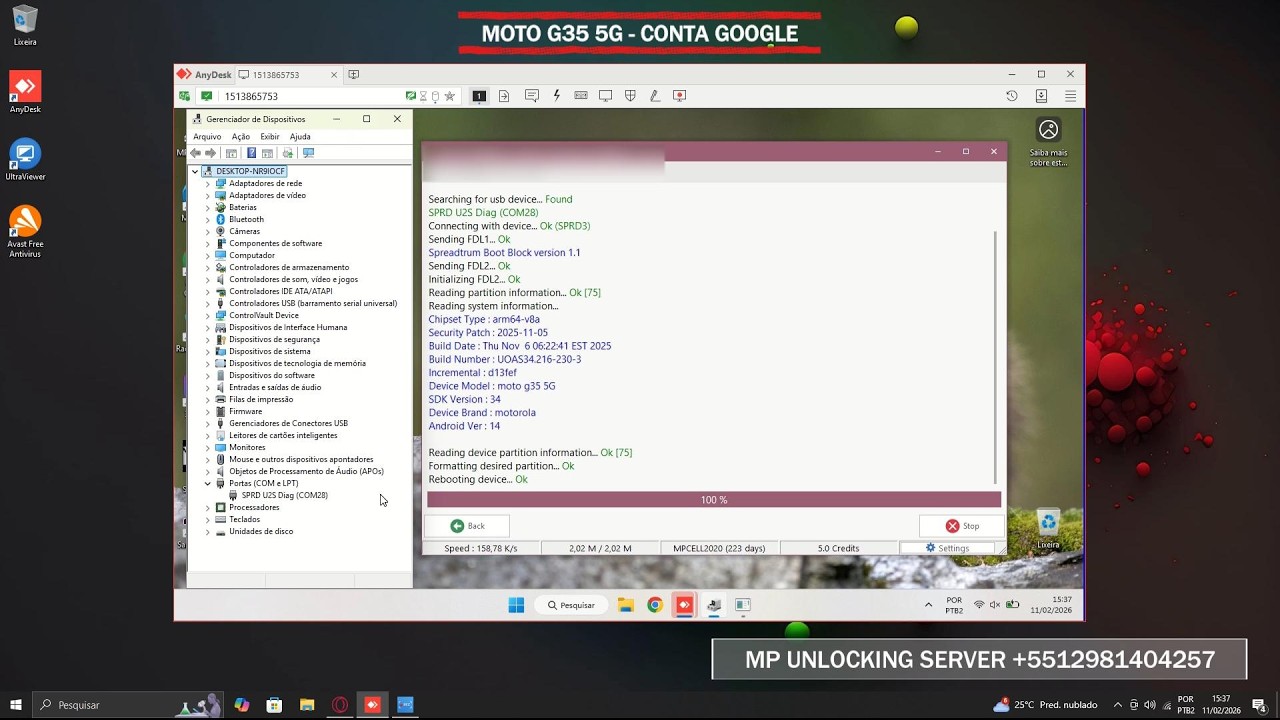The height and width of the screenshot is (720, 1280).
Task: Open the Arquivo menu
Action: 207,137
